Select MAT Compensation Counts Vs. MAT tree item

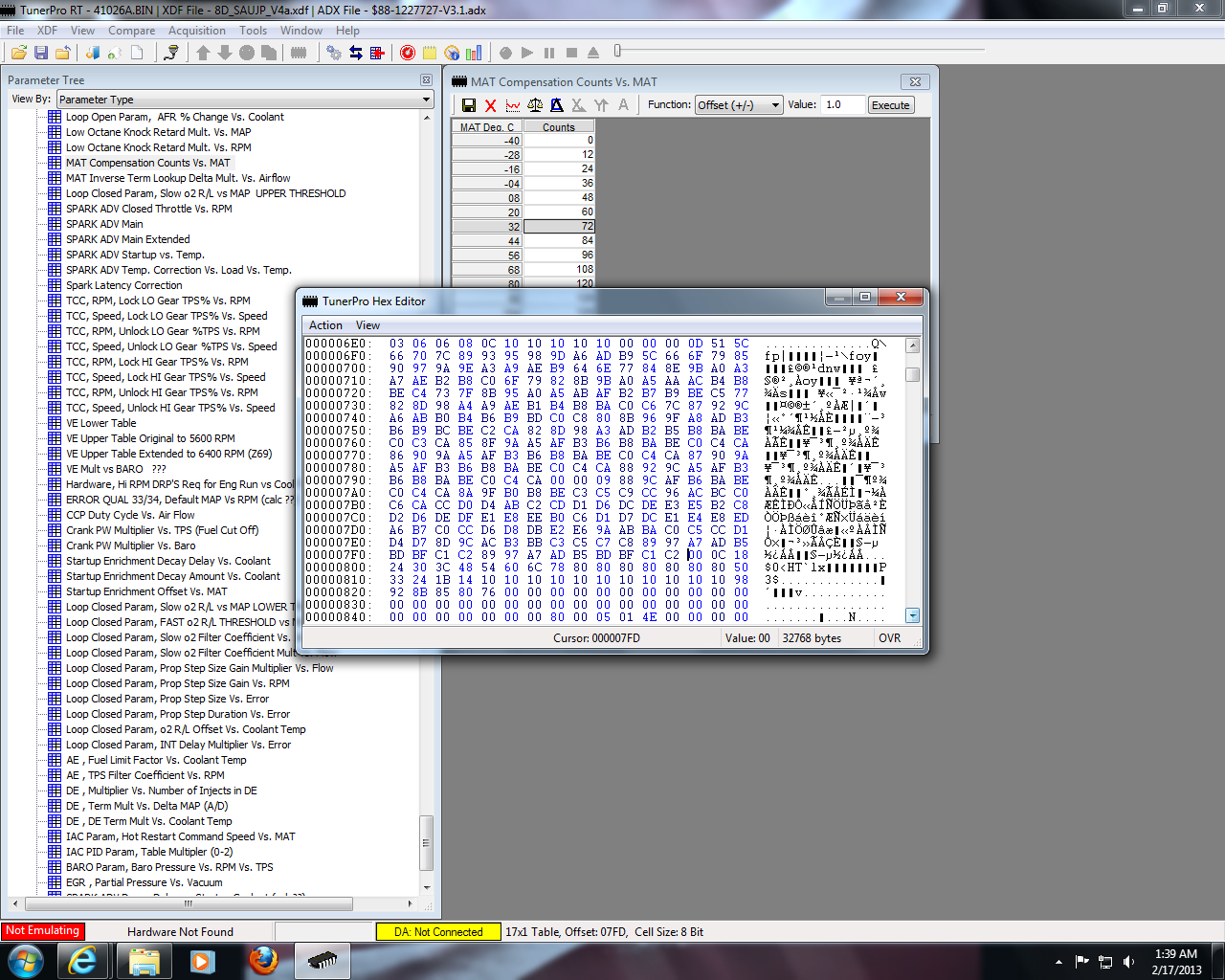coord(147,163)
